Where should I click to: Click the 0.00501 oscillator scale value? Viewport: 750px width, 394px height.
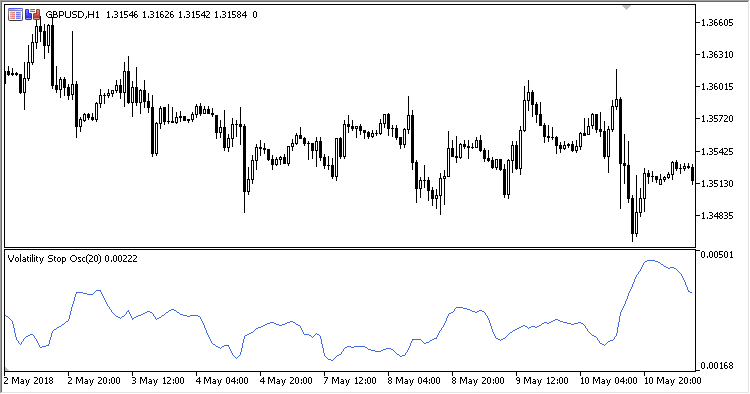coord(717,254)
